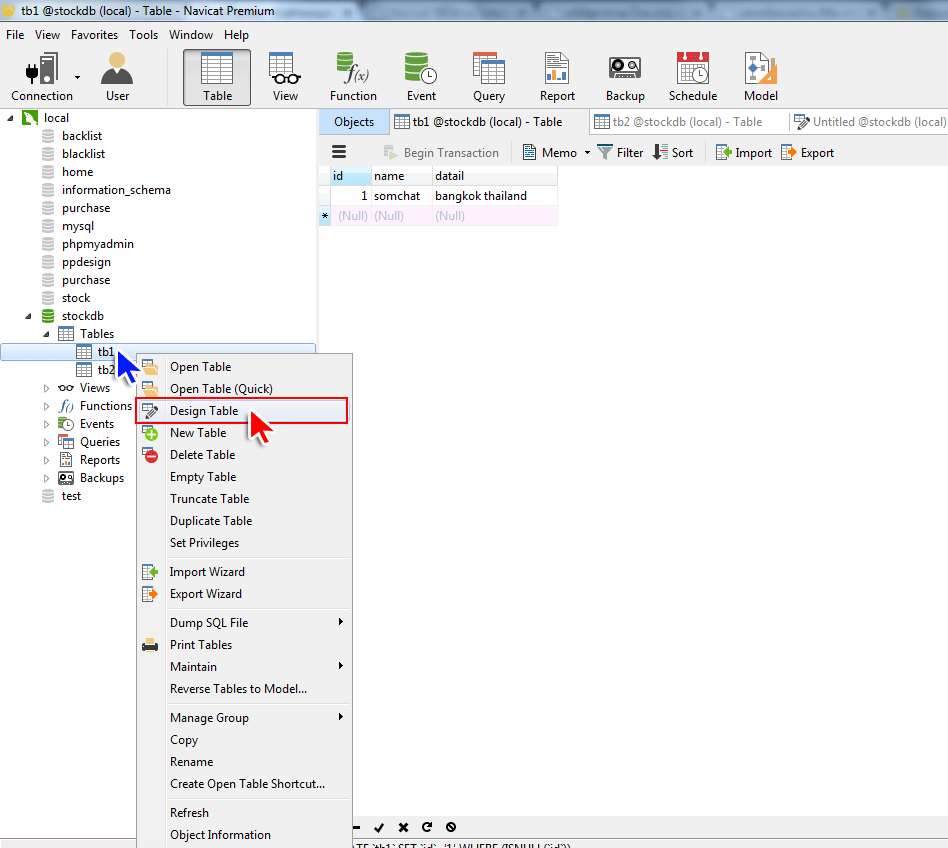Open the Query toolbar icon

[x=489, y=77]
